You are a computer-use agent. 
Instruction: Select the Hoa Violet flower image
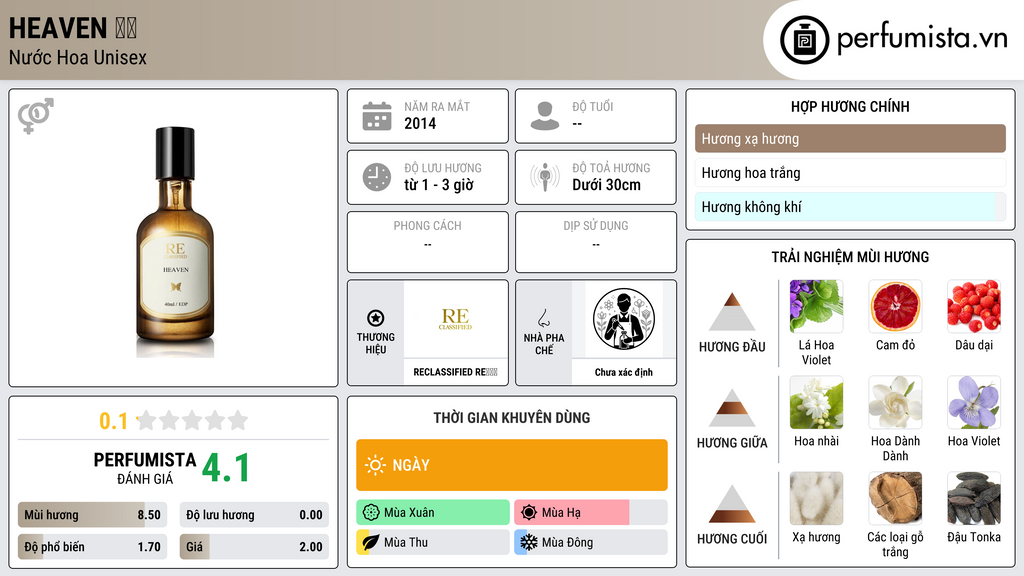[974, 402]
